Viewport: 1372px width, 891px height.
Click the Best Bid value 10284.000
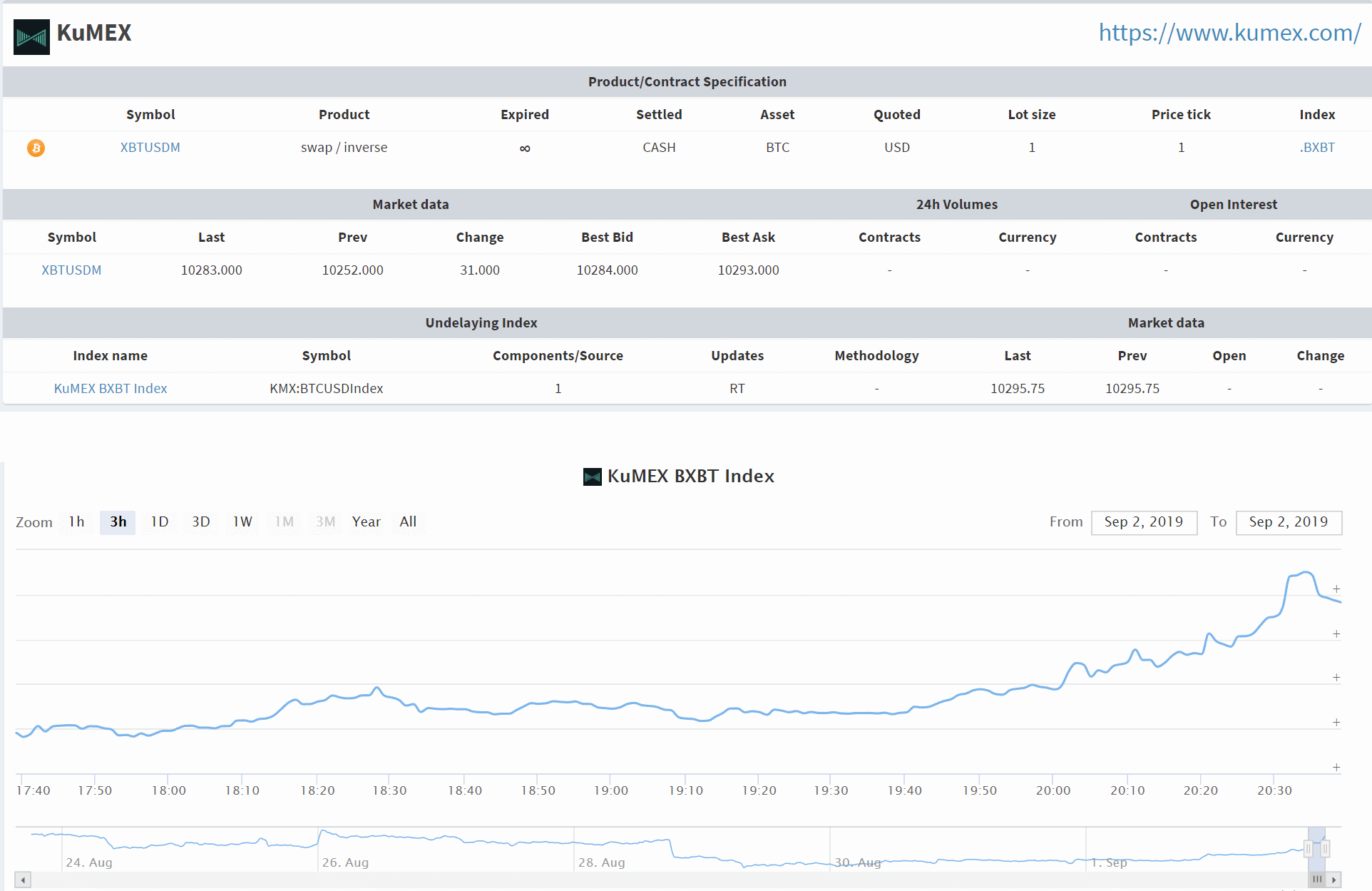608,270
